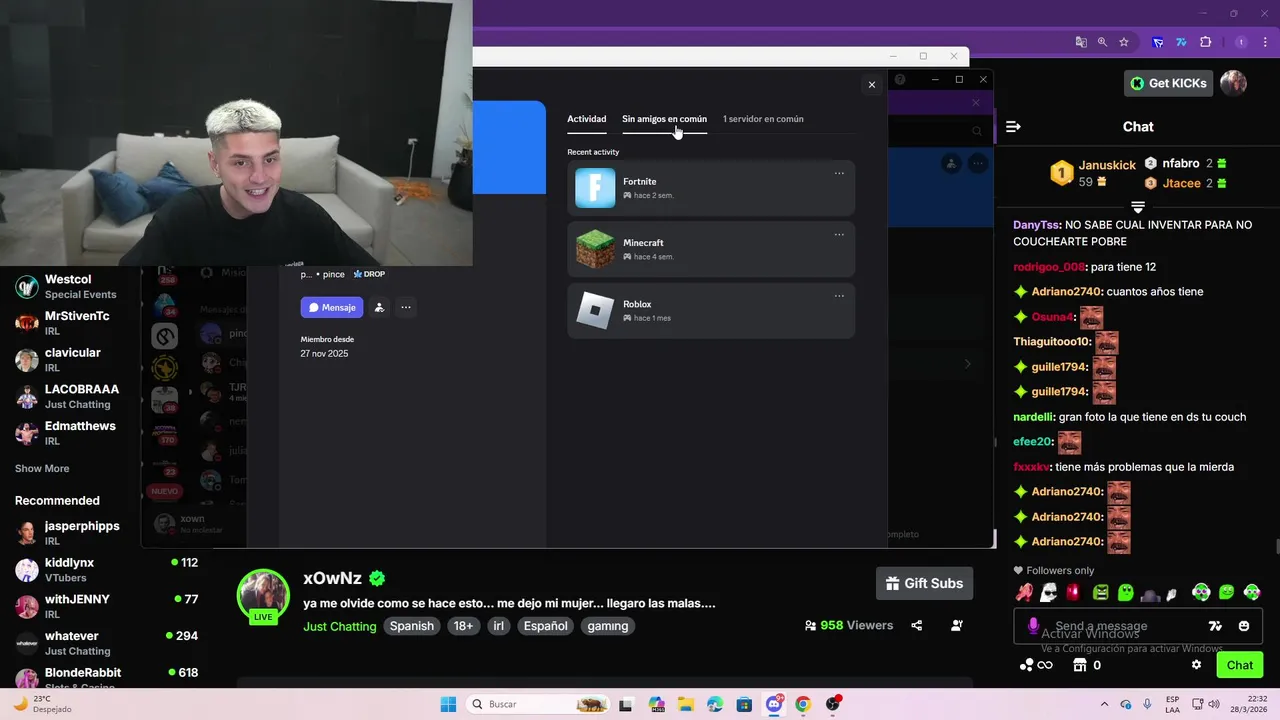Click the browser zoom magnifier icon
1280x720 pixels.
pyautogui.click(x=1102, y=42)
